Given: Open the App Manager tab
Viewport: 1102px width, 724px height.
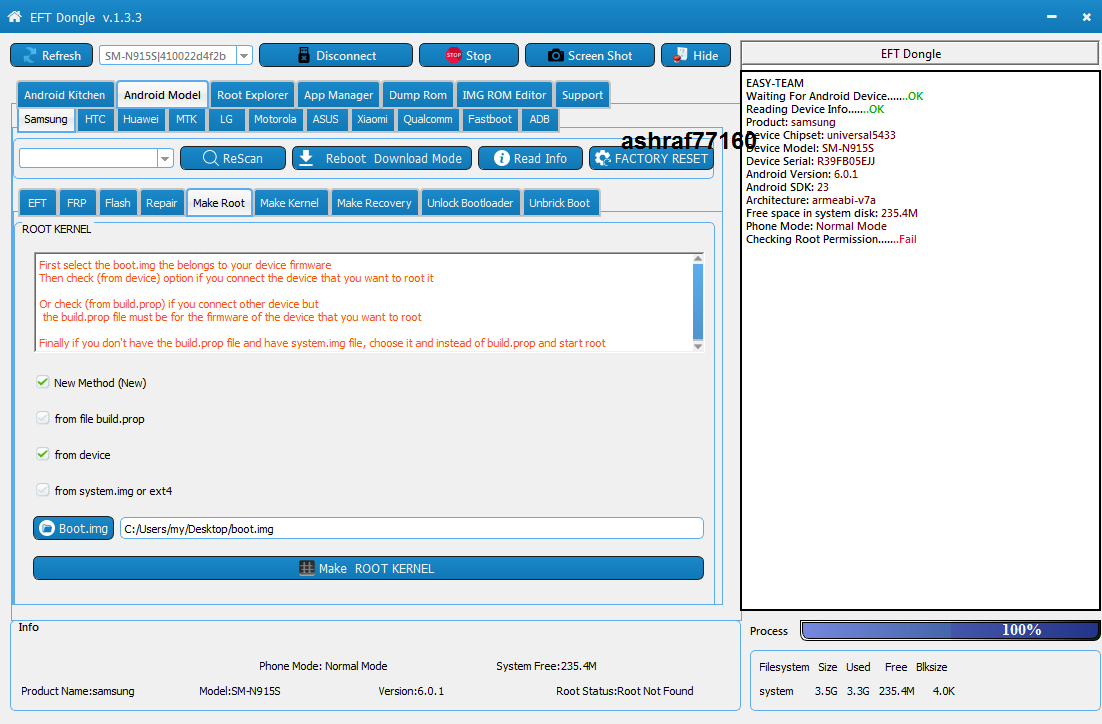Looking at the screenshot, I should coord(338,95).
